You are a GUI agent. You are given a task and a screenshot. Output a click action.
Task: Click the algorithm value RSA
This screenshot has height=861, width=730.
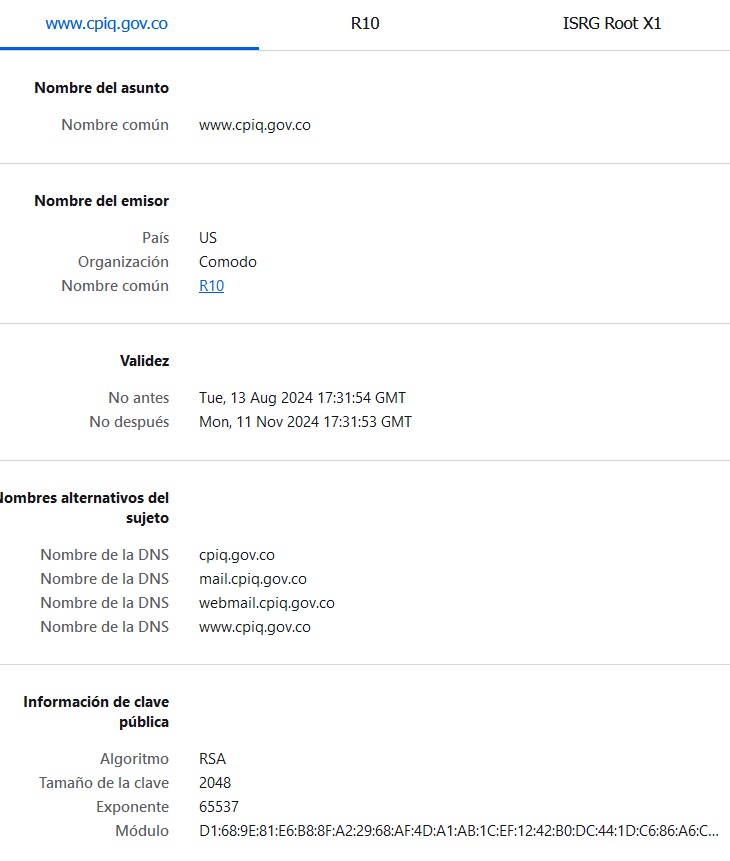click(x=212, y=759)
